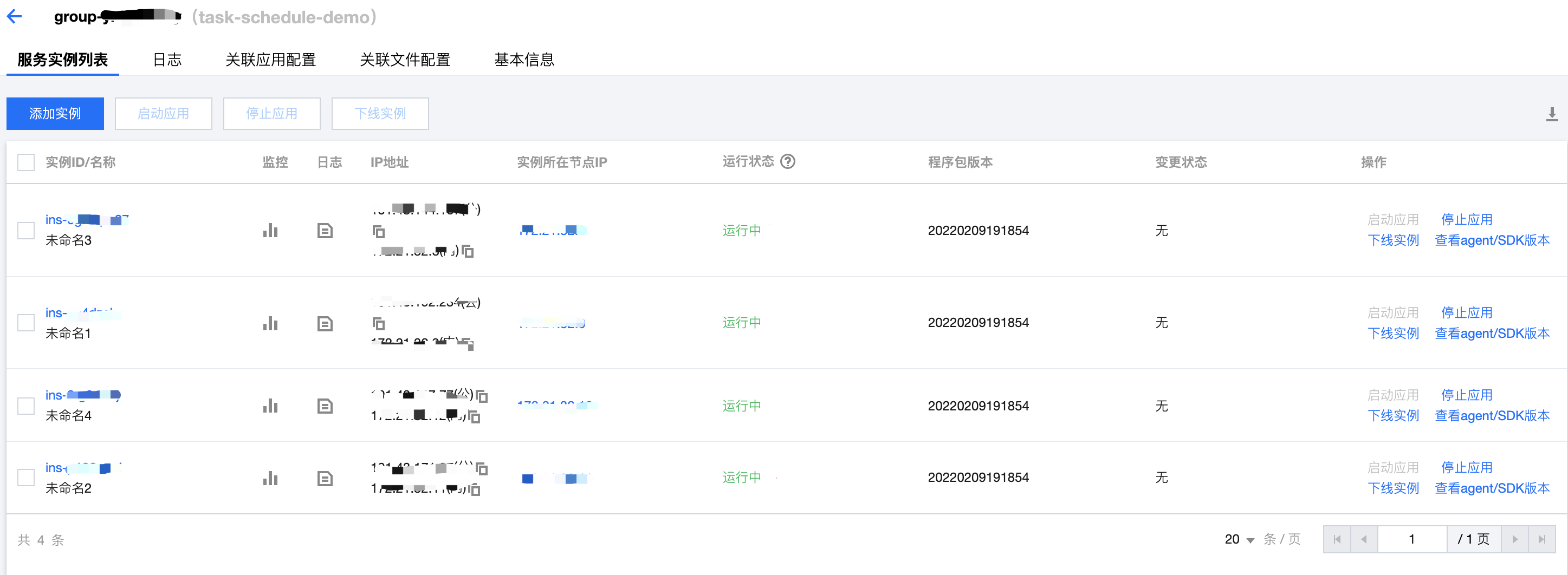Screen dimensions: 1568x575
Task: Click 停止应用 link for instance 未命名4
Action: click(1467, 394)
